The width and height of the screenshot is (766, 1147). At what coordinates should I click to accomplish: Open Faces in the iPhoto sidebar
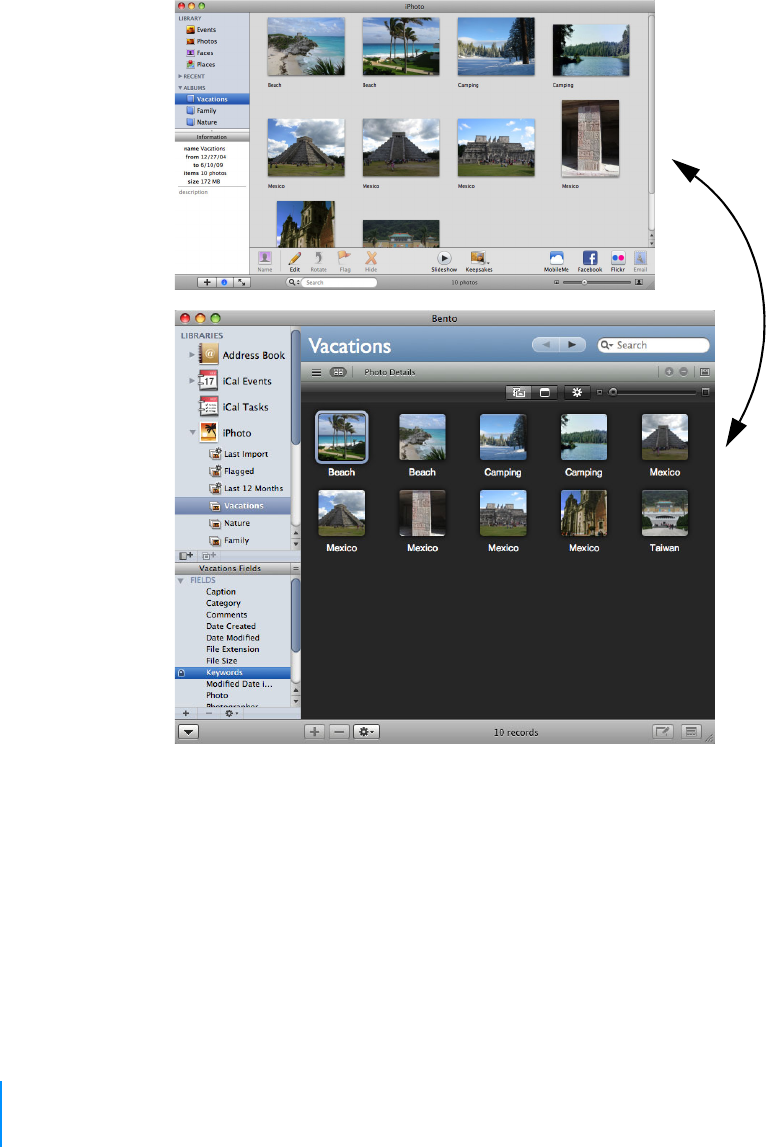[200, 53]
